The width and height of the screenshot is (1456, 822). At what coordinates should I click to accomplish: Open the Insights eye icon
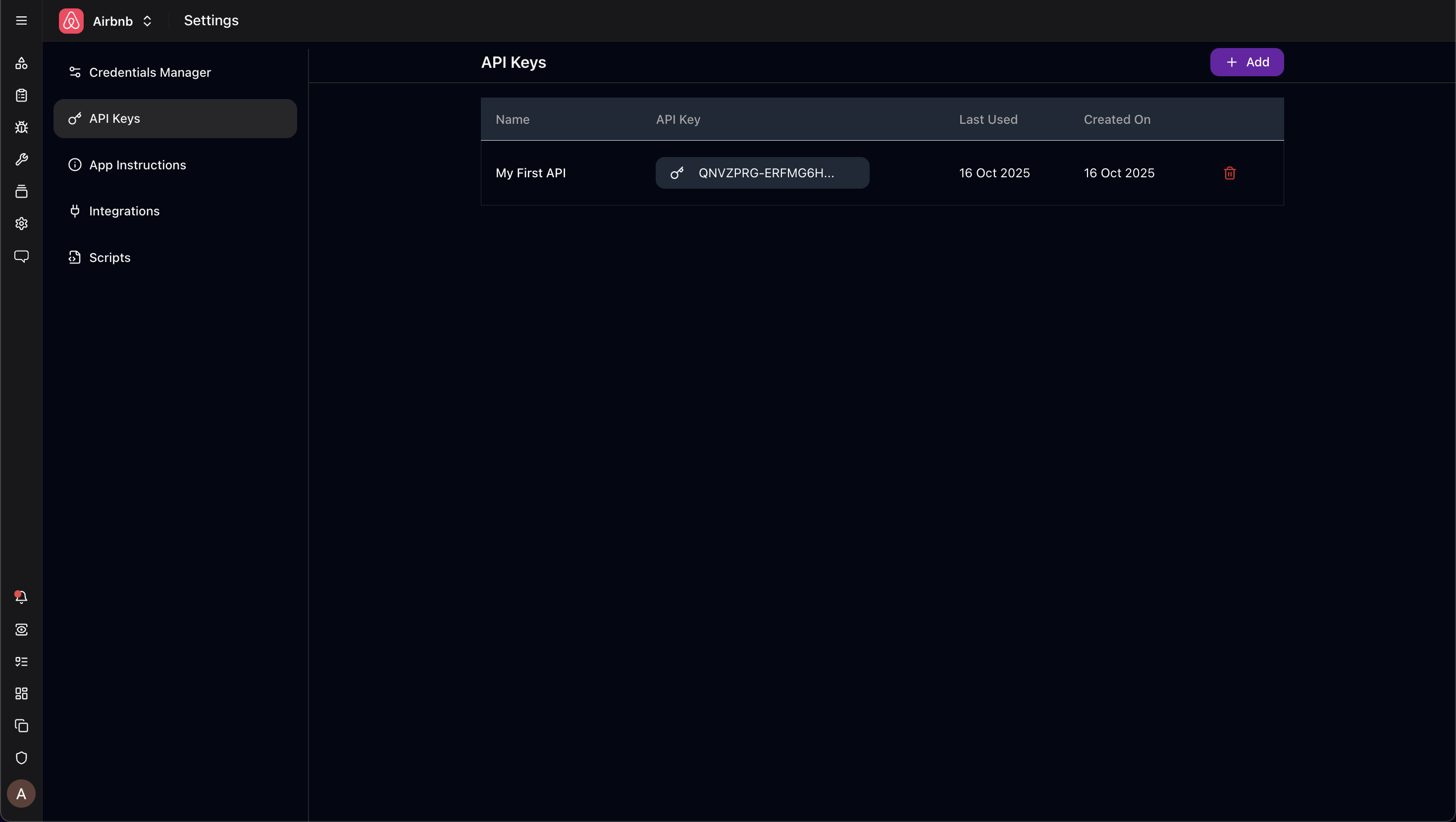pos(21,629)
